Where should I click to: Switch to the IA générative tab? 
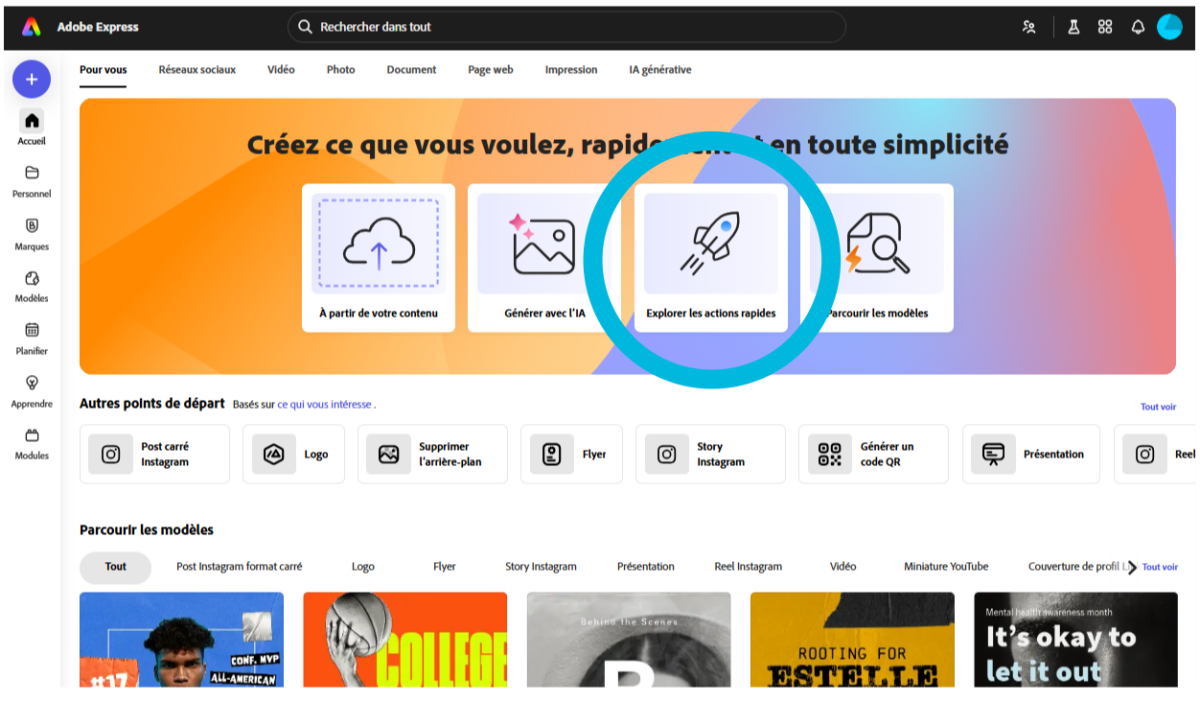tap(660, 70)
